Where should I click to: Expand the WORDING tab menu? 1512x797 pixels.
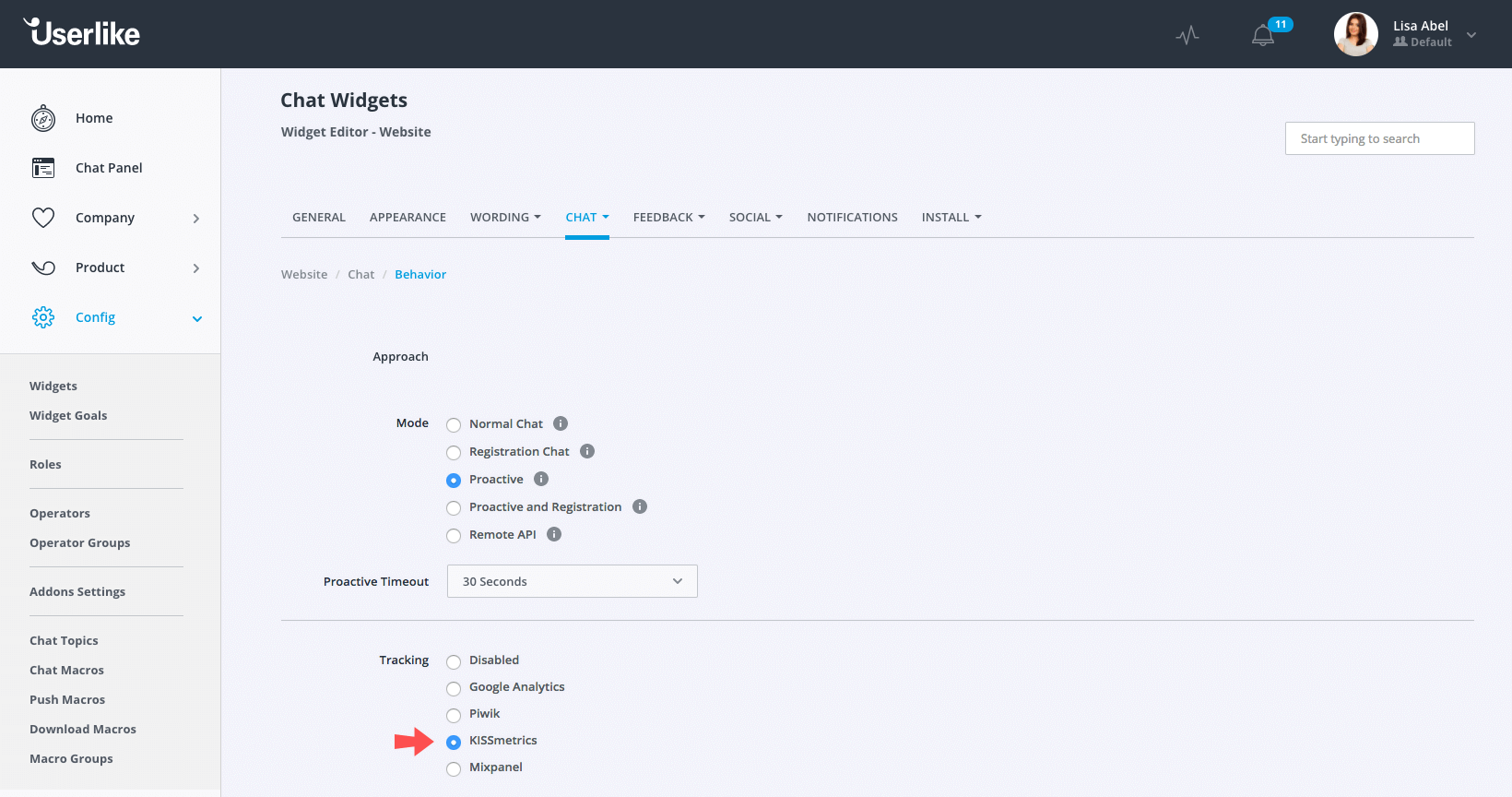pyautogui.click(x=505, y=218)
